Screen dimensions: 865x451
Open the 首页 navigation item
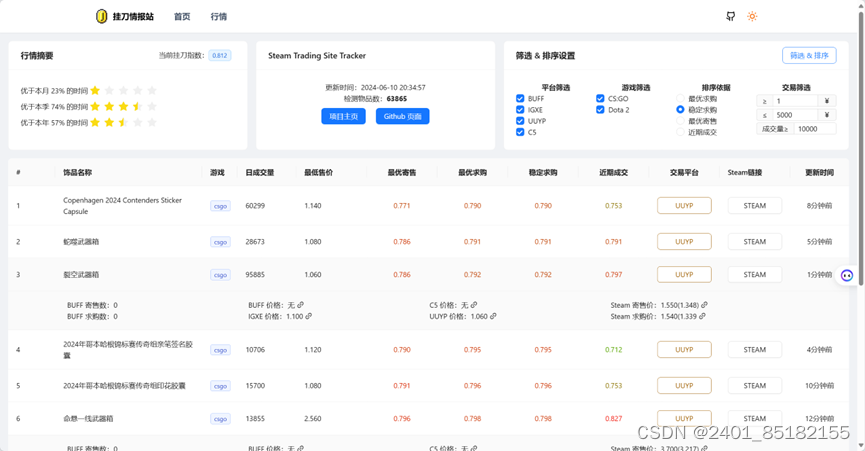[182, 17]
